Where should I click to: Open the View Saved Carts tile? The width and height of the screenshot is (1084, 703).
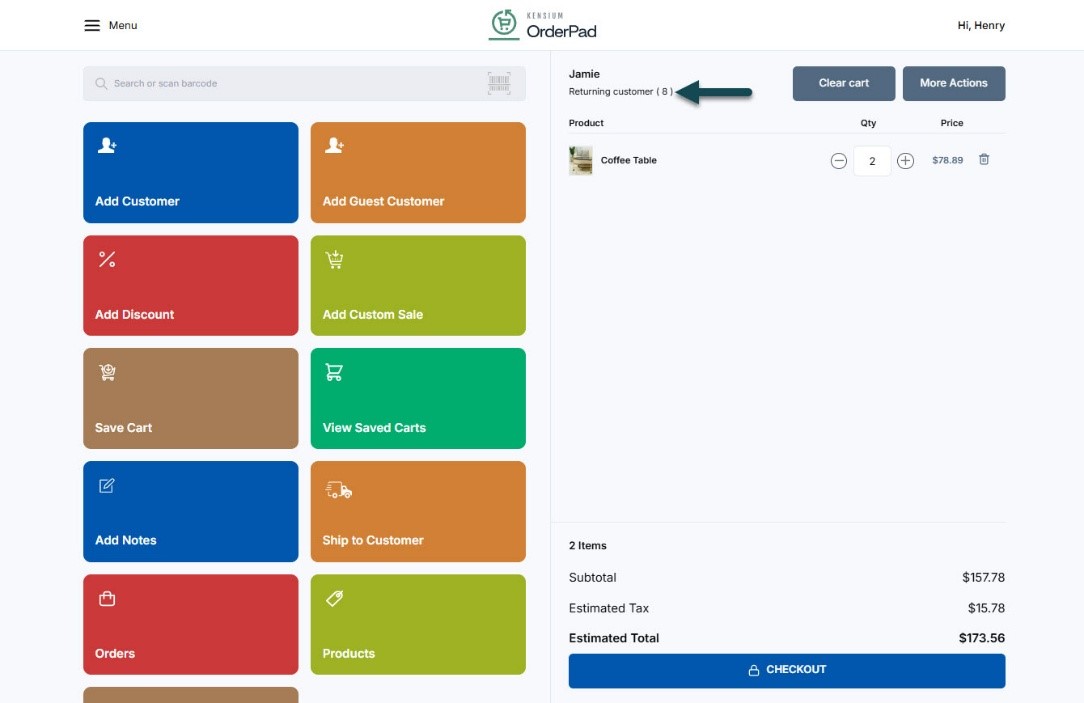418,399
